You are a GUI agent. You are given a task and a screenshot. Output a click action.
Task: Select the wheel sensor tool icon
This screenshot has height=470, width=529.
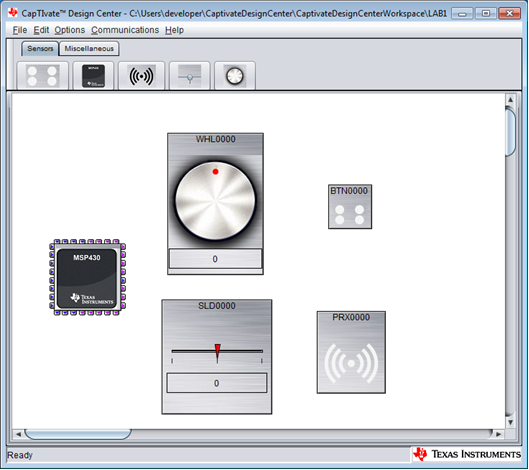pos(235,76)
